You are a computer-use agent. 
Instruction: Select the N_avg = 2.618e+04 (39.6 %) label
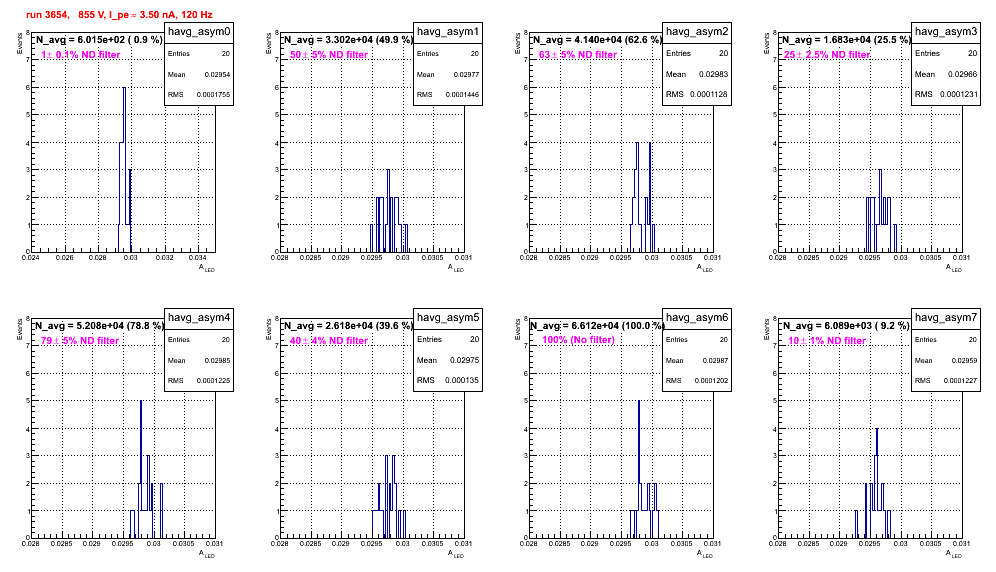coord(348,326)
